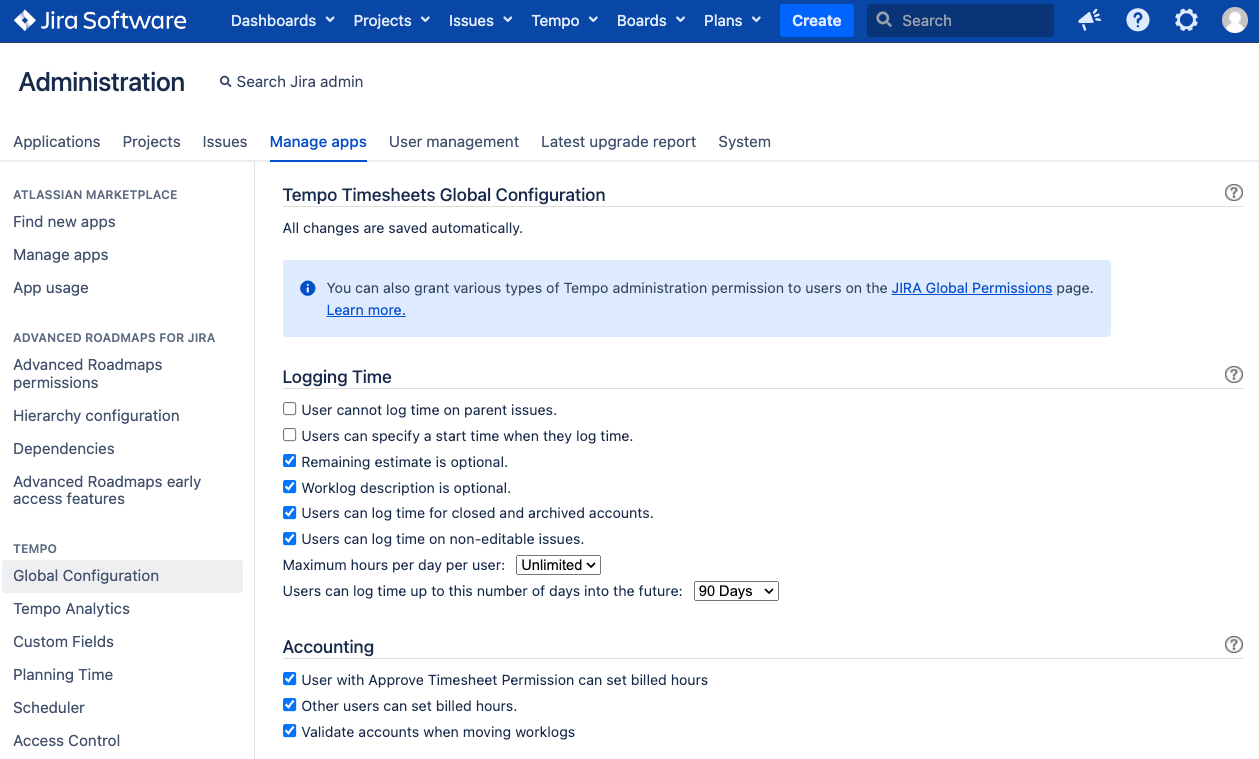The image size is (1259, 759).
Task: Open the notifications megaphone icon
Action: click(1089, 20)
